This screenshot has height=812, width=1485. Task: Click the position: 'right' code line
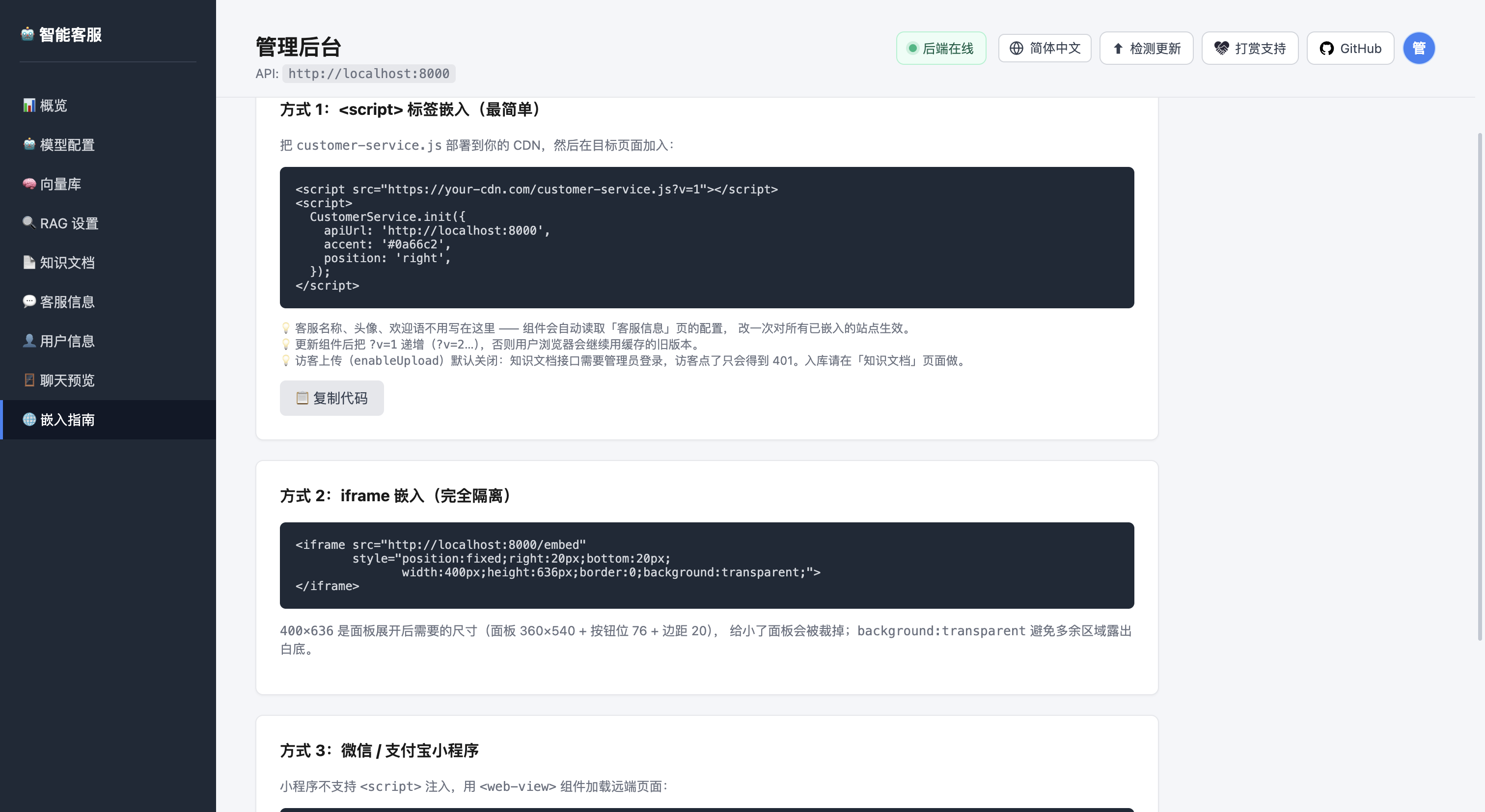click(x=387, y=258)
